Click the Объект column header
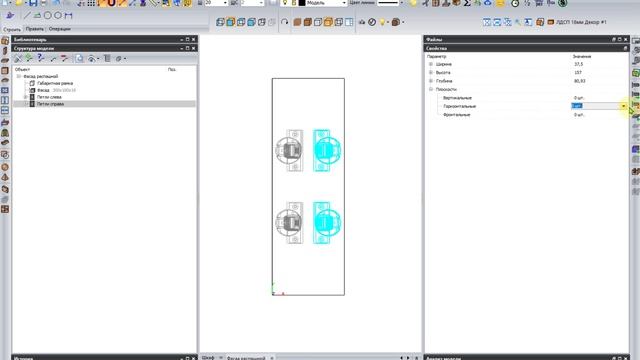This screenshot has height=360, width=640. pos(22,69)
